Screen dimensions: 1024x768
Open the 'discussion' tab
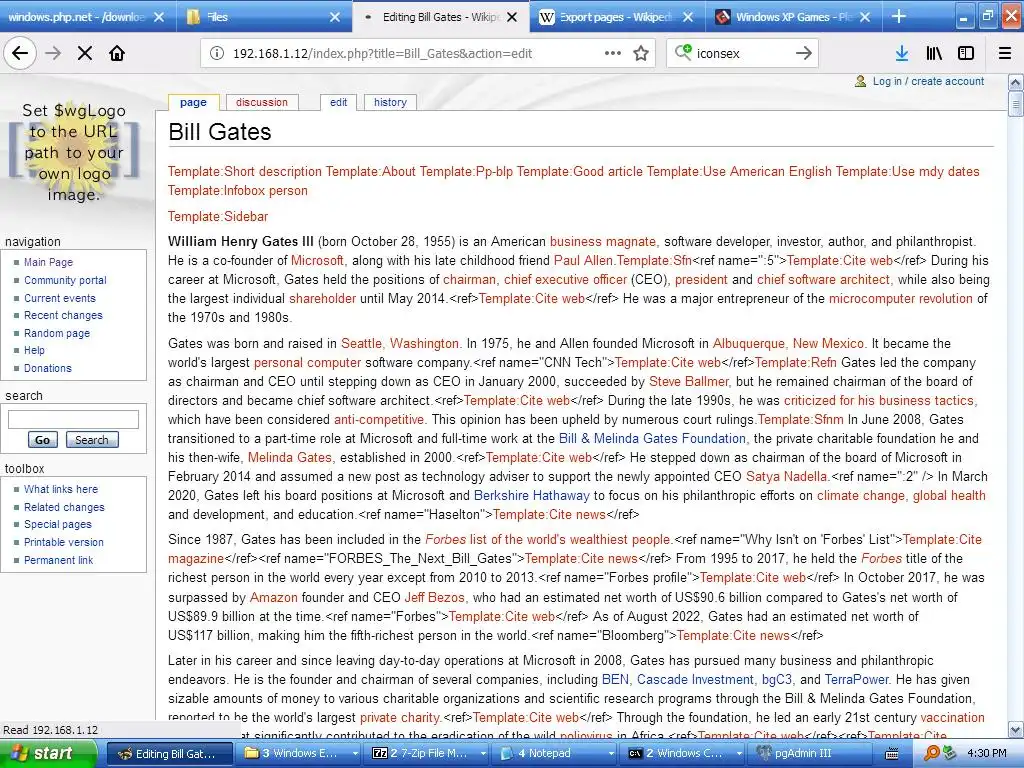tap(262, 103)
